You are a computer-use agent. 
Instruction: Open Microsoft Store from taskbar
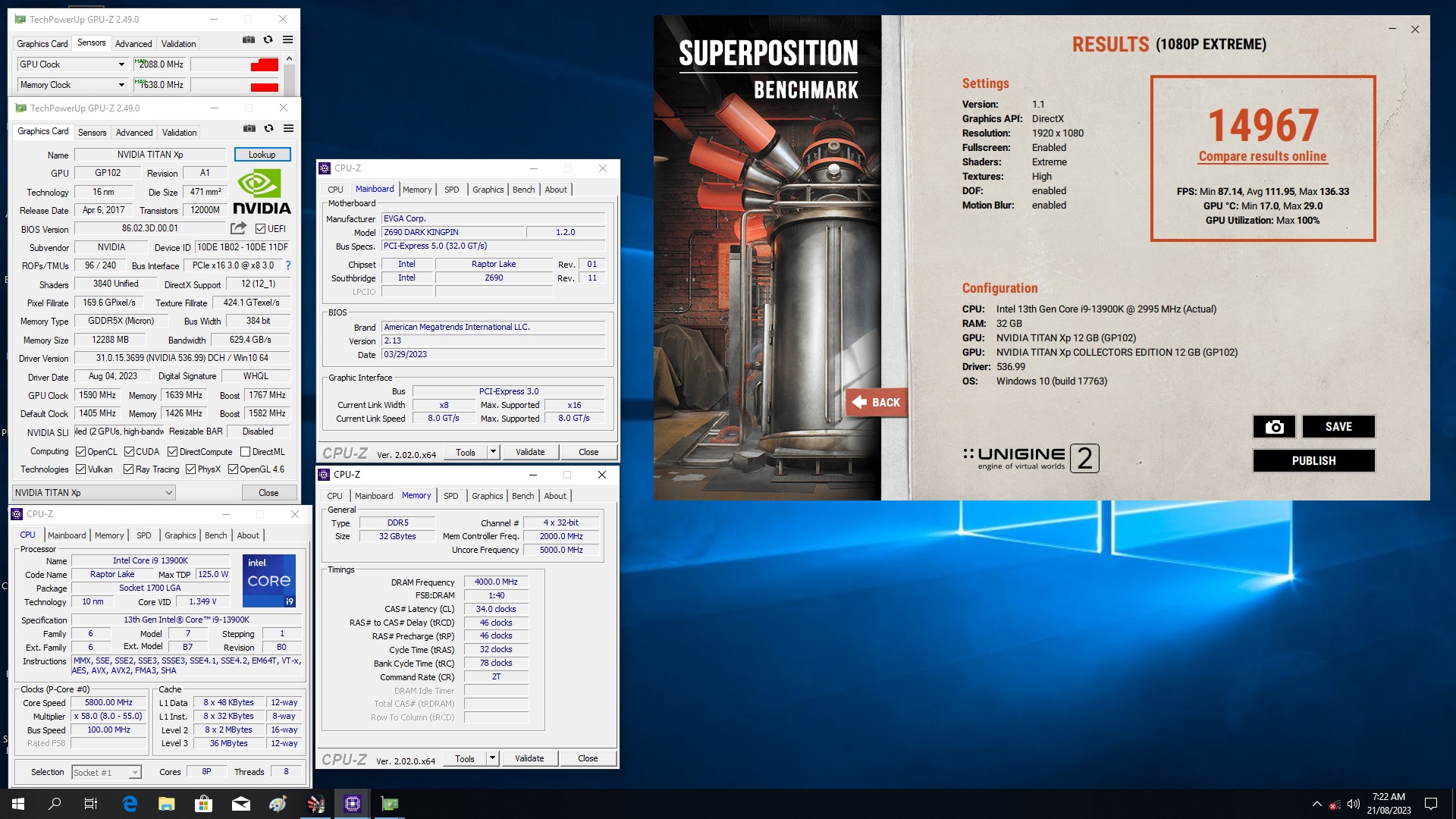point(203,804)
